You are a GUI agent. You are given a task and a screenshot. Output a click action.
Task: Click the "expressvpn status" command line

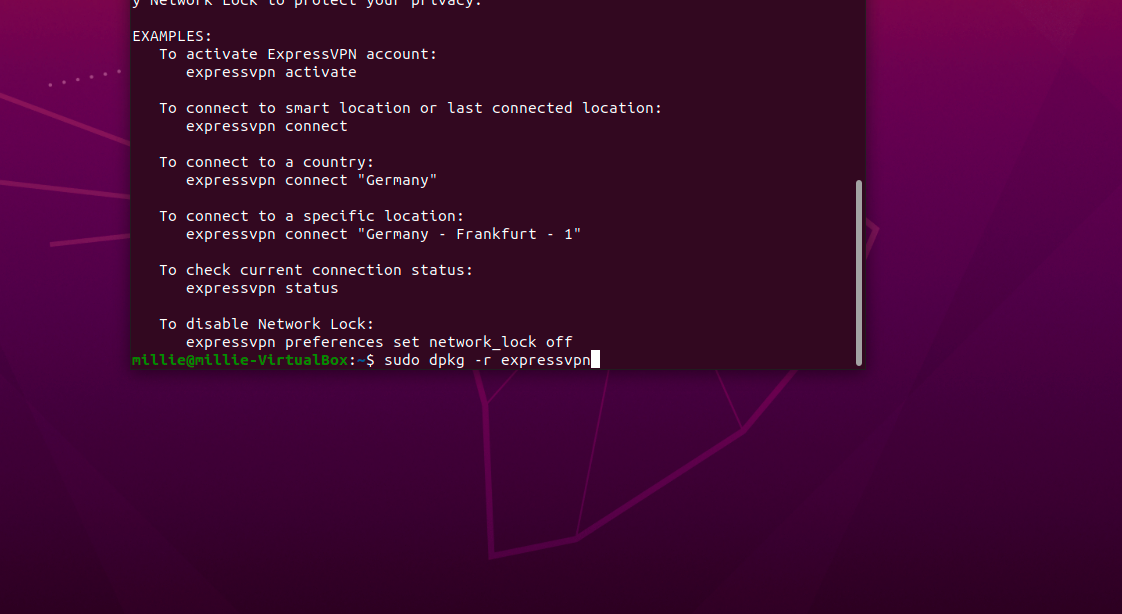(x=262, y=288)
